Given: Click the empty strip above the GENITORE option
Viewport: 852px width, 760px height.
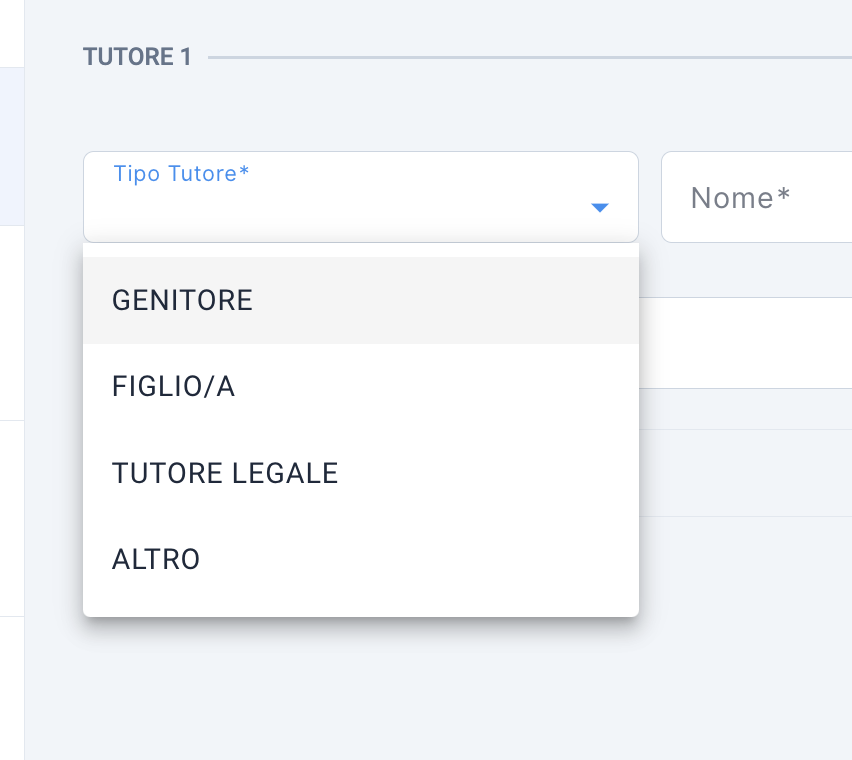Looking at the screenshot, I should coord(360,250).
